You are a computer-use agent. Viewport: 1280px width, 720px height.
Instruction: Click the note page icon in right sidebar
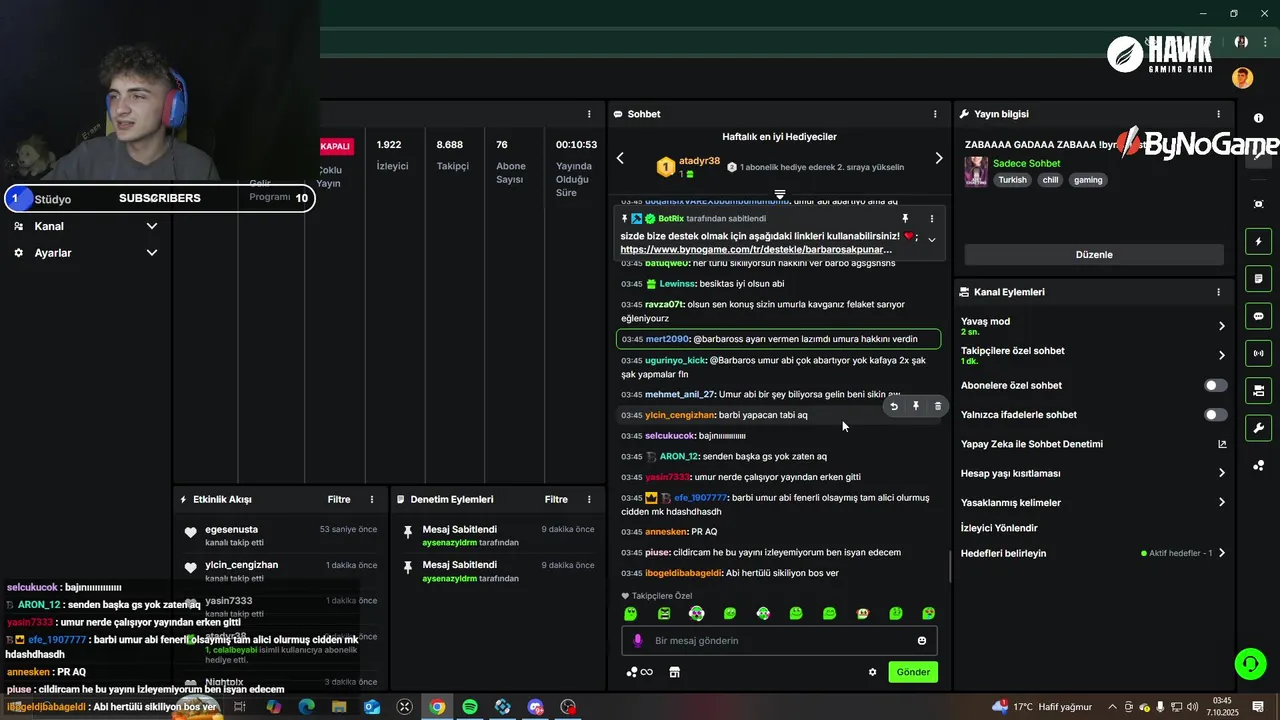[1259, 278]
